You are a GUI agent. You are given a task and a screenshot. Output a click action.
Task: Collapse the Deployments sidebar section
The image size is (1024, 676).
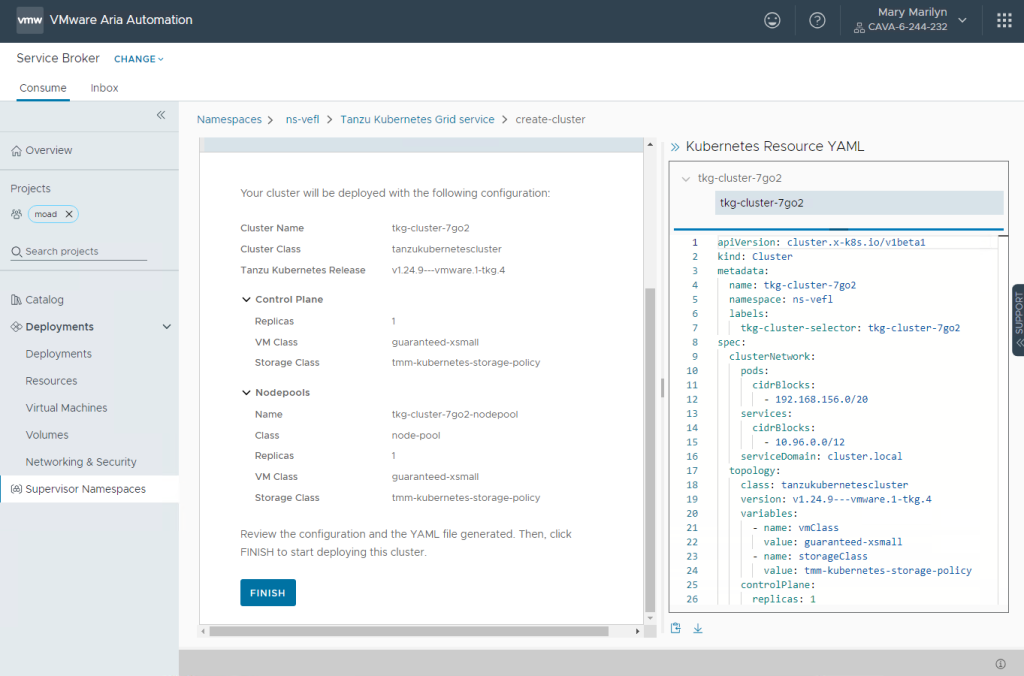167,327
